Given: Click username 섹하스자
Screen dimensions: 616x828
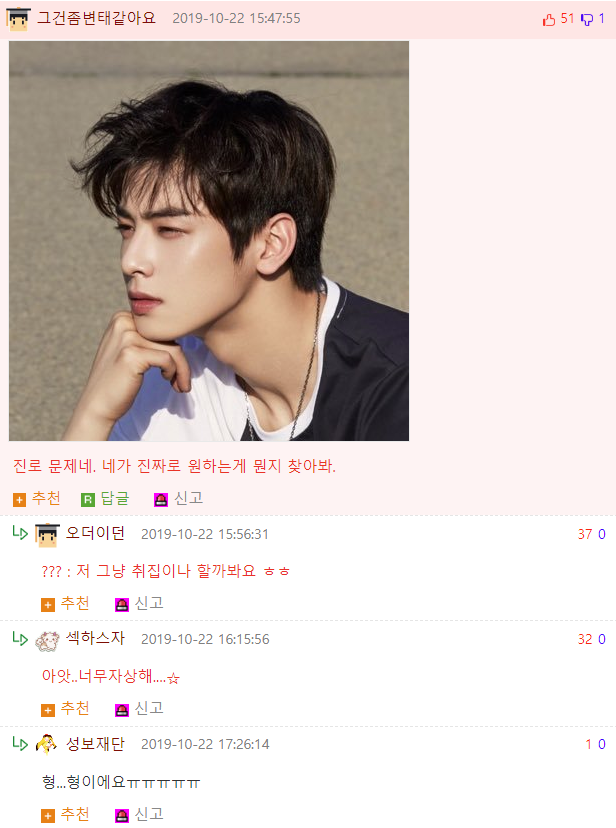Looking at the screenshot, I should tap(95, 638).
